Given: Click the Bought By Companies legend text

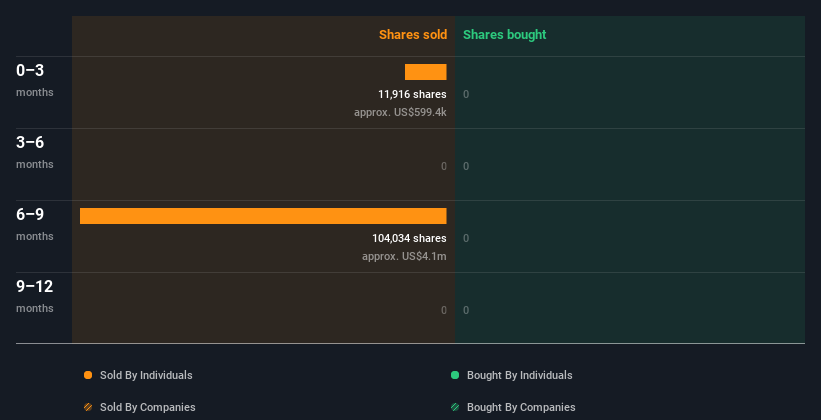Looking at the screenshot, I should tap(521, 407).
